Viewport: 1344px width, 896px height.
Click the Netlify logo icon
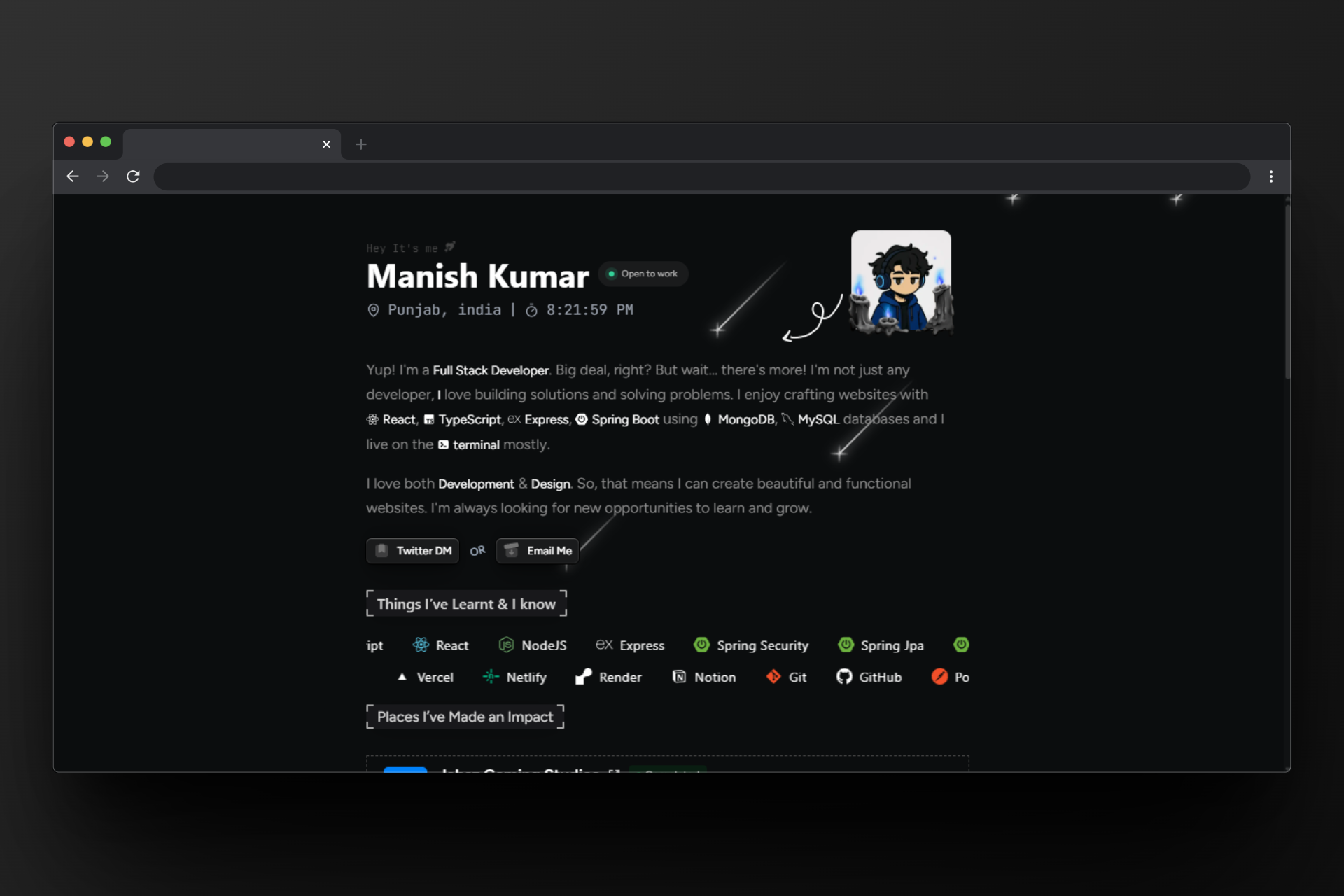click(491, 677)
